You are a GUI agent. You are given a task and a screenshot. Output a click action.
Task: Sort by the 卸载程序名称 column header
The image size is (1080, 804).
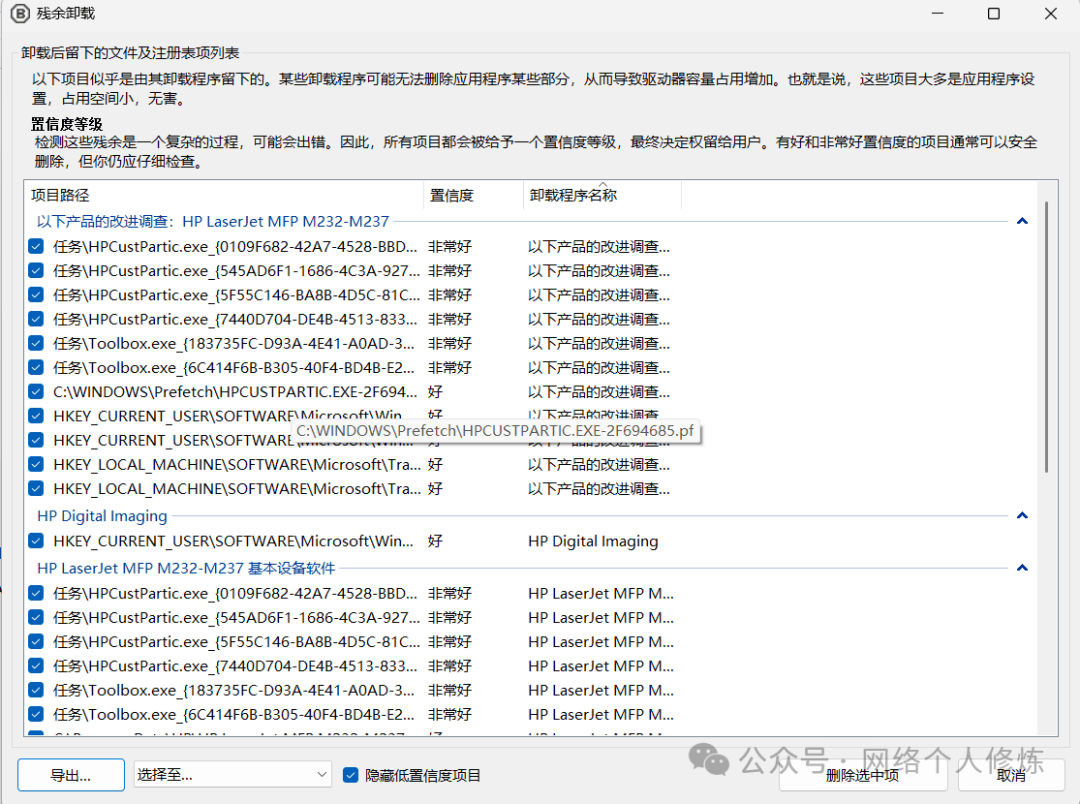[x=602, y=195]
